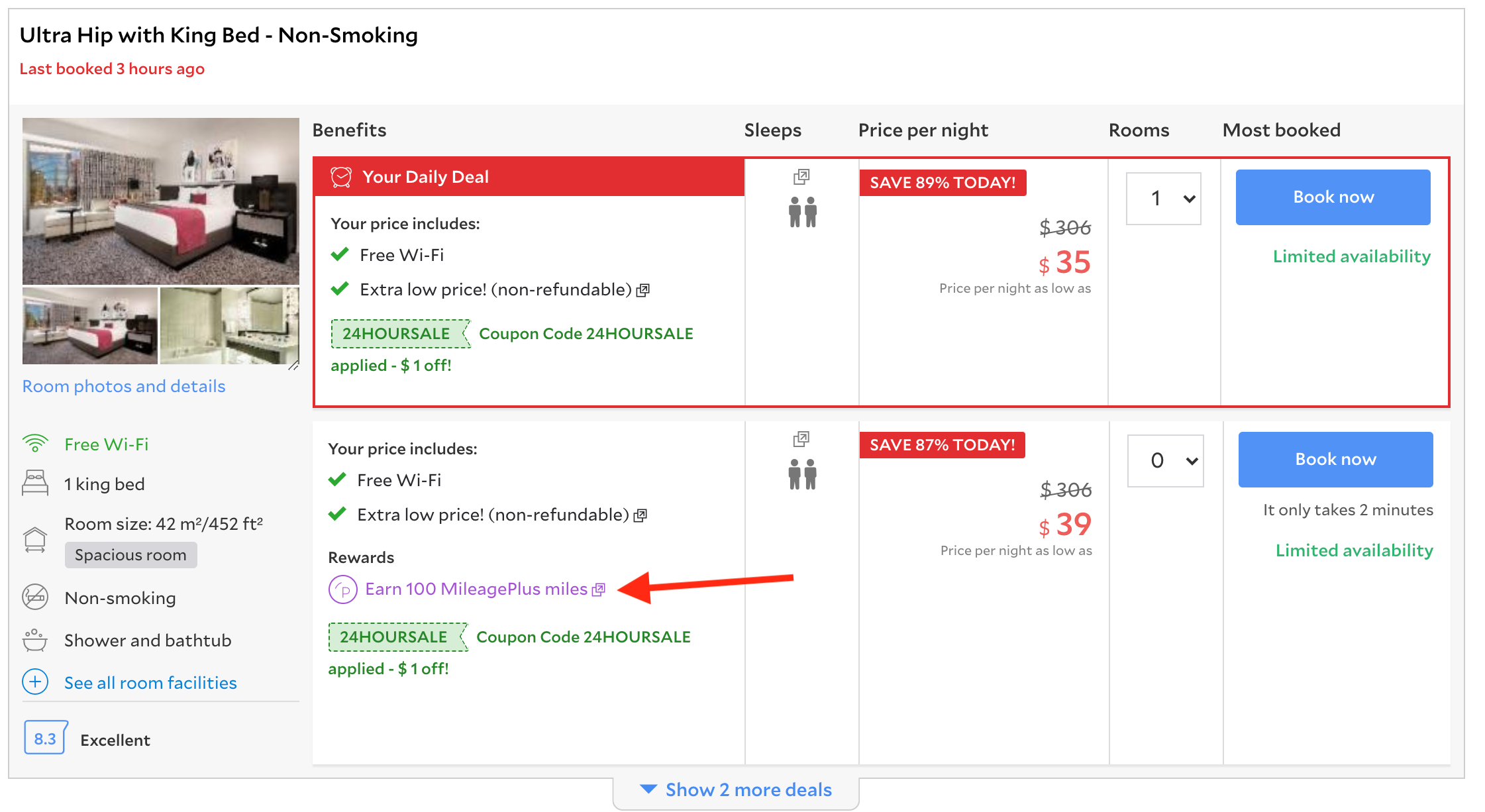Image resolution: width=1485 pixels, height=812 pixels.
Task: Click the main bedroom photo
Action: click(161, 201)
